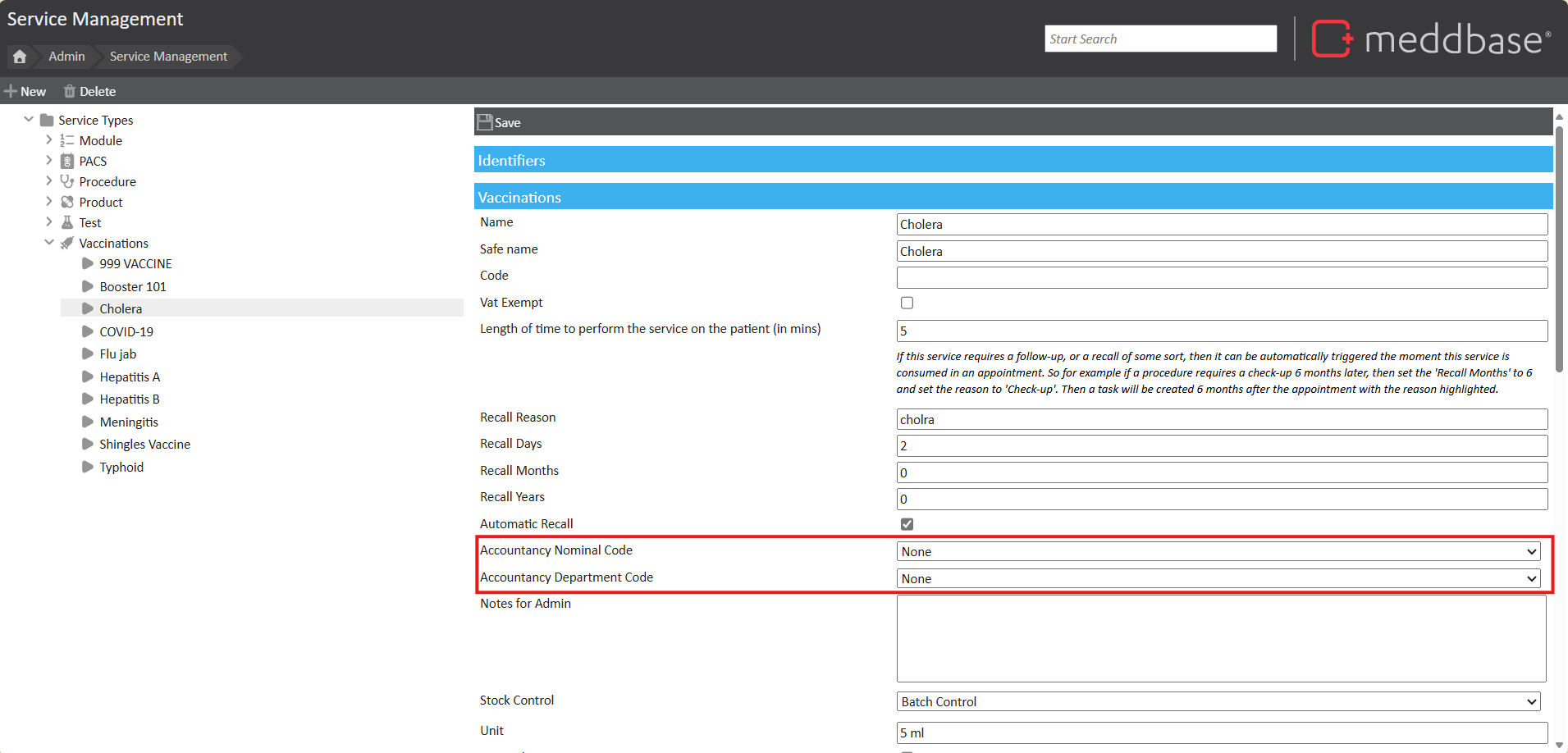
Task: Click the Delete trash icon
Action: pyautogui.click(x=70, y=91)
